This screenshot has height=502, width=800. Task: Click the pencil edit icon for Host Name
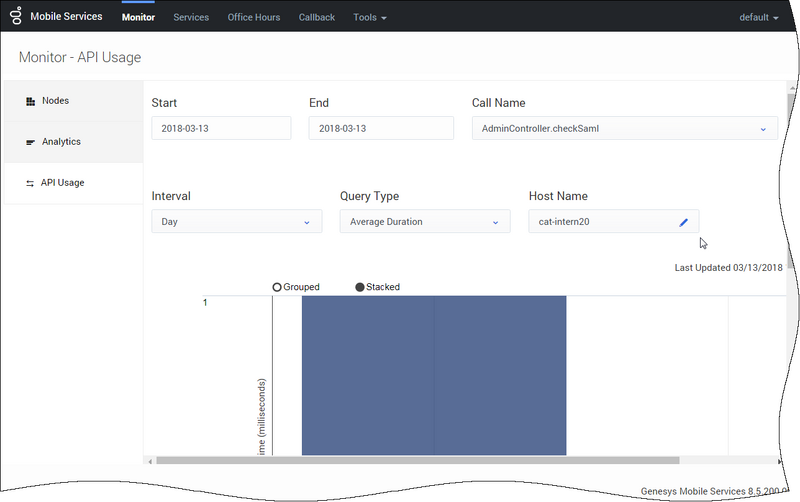point(684,222)
